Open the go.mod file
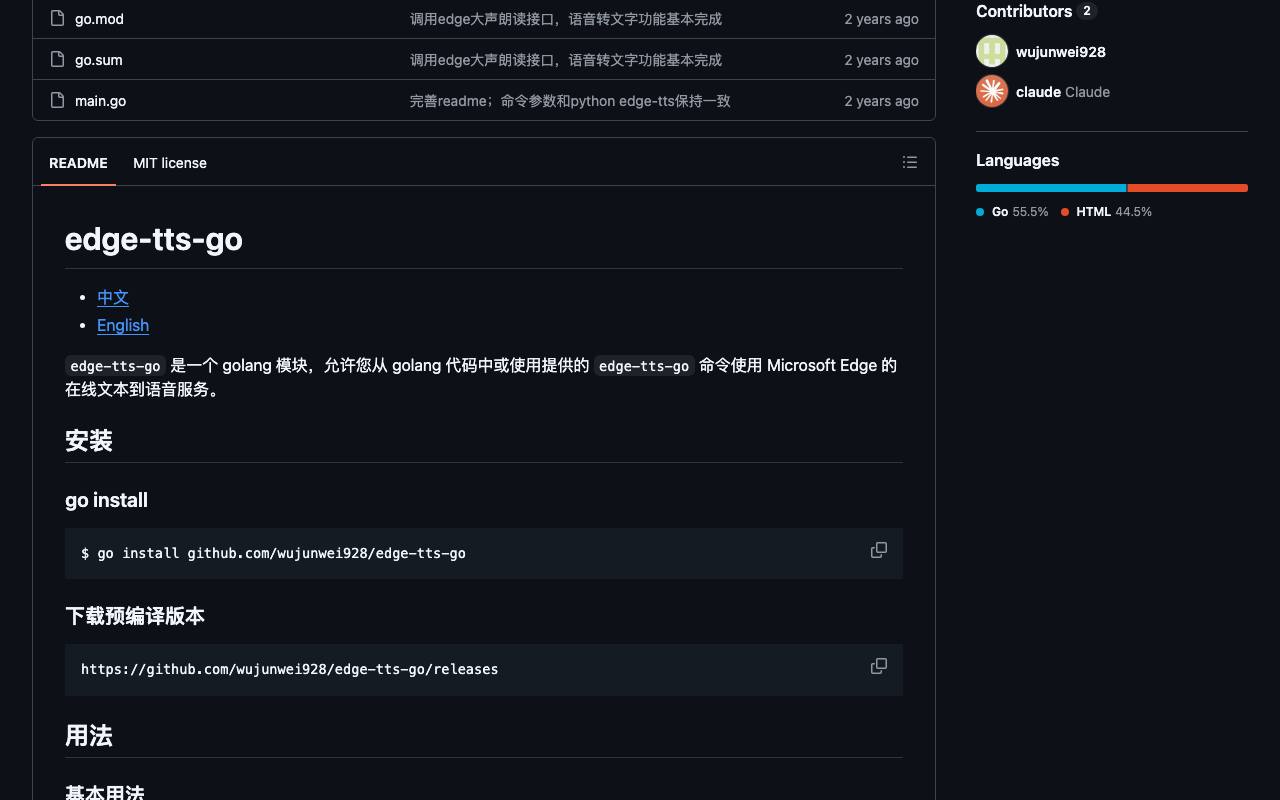Image resolution: width=1280 pixels, height=800 pixels. [x=99, y=19]
